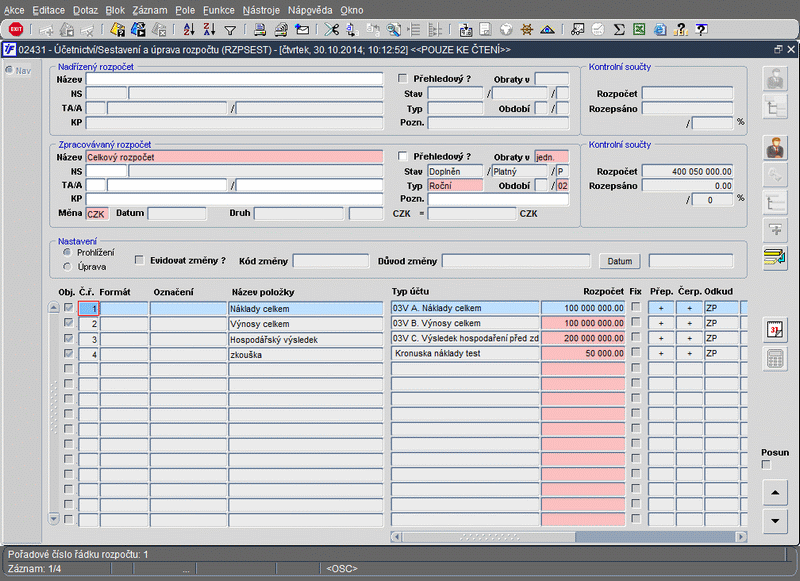
Task: Click the scroll-up arrow button under Posun
Action: click(x=774, y=493)
